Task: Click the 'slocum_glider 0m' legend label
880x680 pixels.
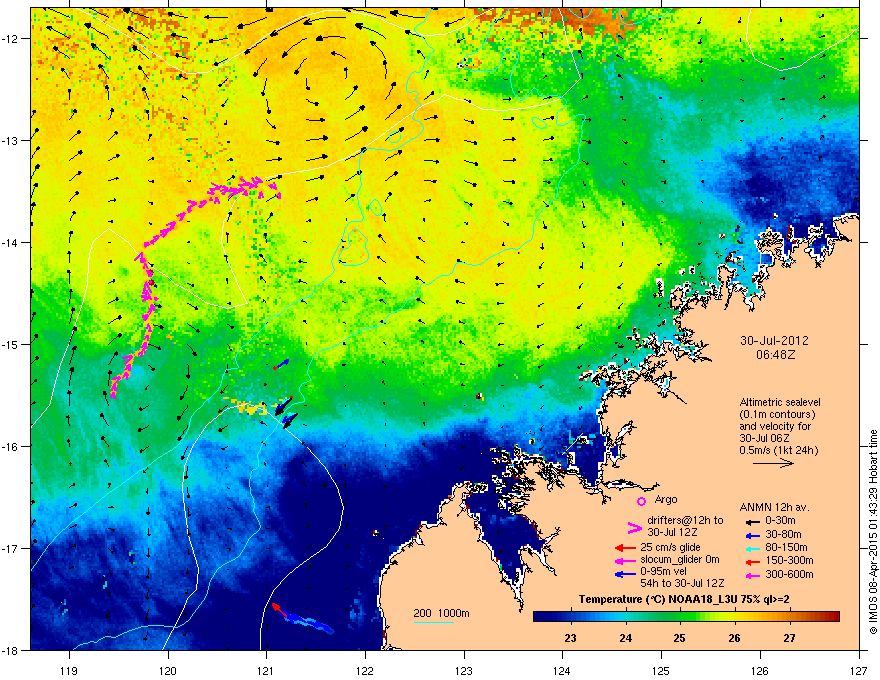Action: tap(680, 560)
